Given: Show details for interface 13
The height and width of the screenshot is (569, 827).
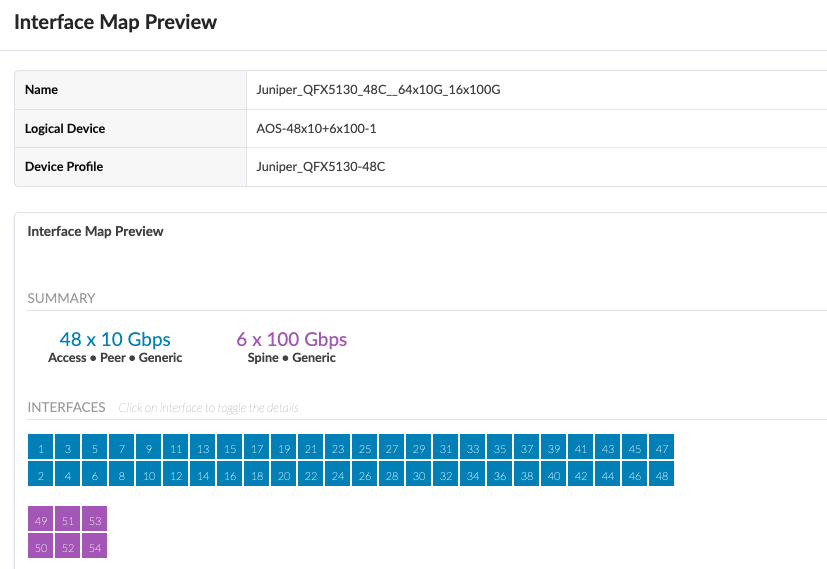Looking at the screenshot, I should pos(203,447).
